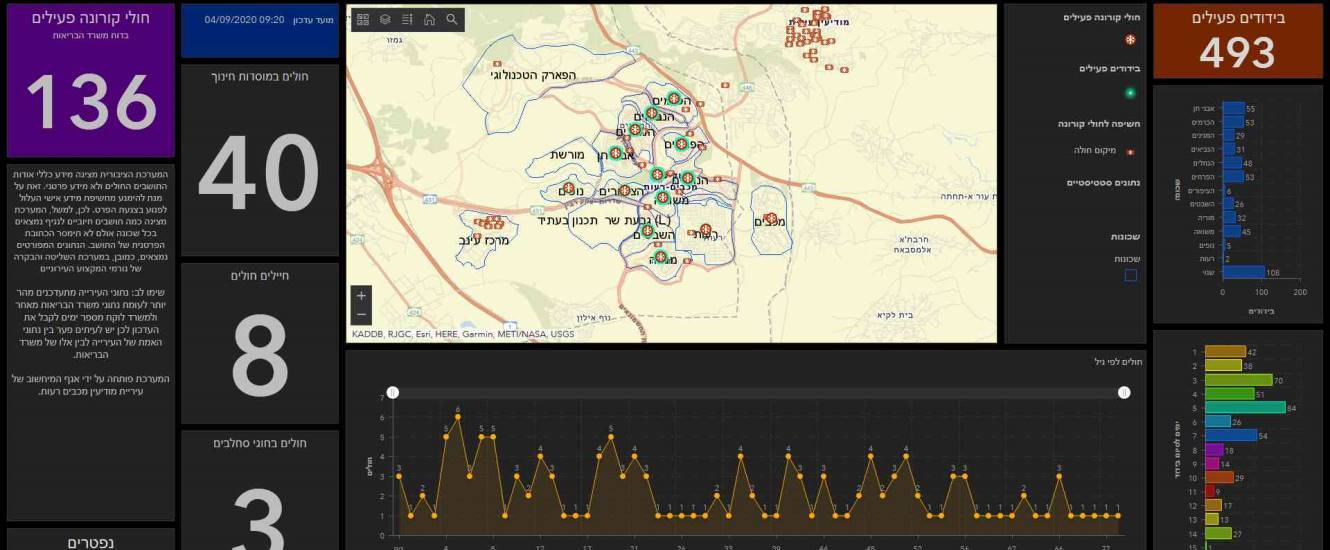Select the 108 bar in isolations chart

point(1243,271)
